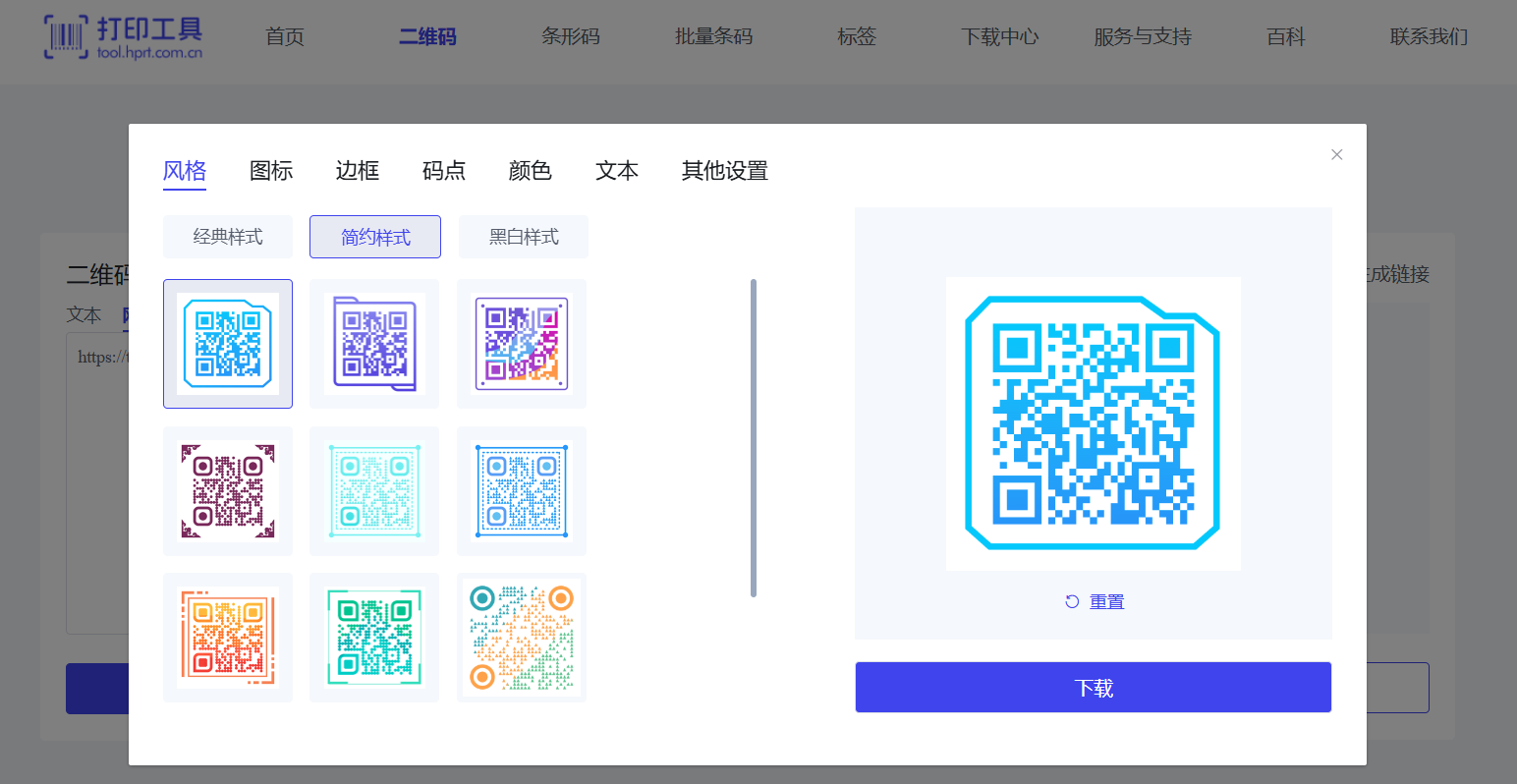Click the 打印工具 barcode logo
The image size is (1517, 784).
click(123, 37)
